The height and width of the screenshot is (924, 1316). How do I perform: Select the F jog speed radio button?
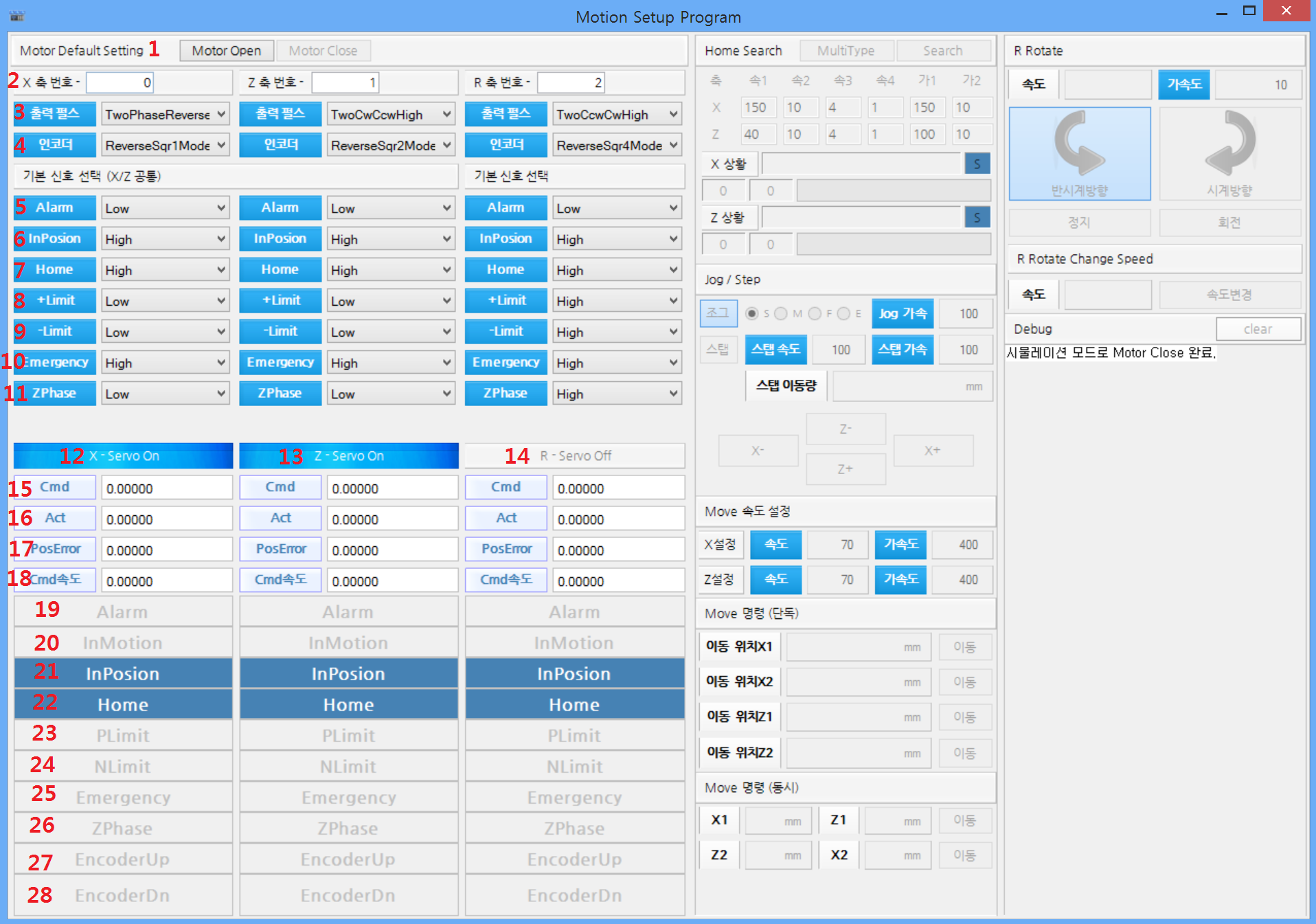pos(815,314)
